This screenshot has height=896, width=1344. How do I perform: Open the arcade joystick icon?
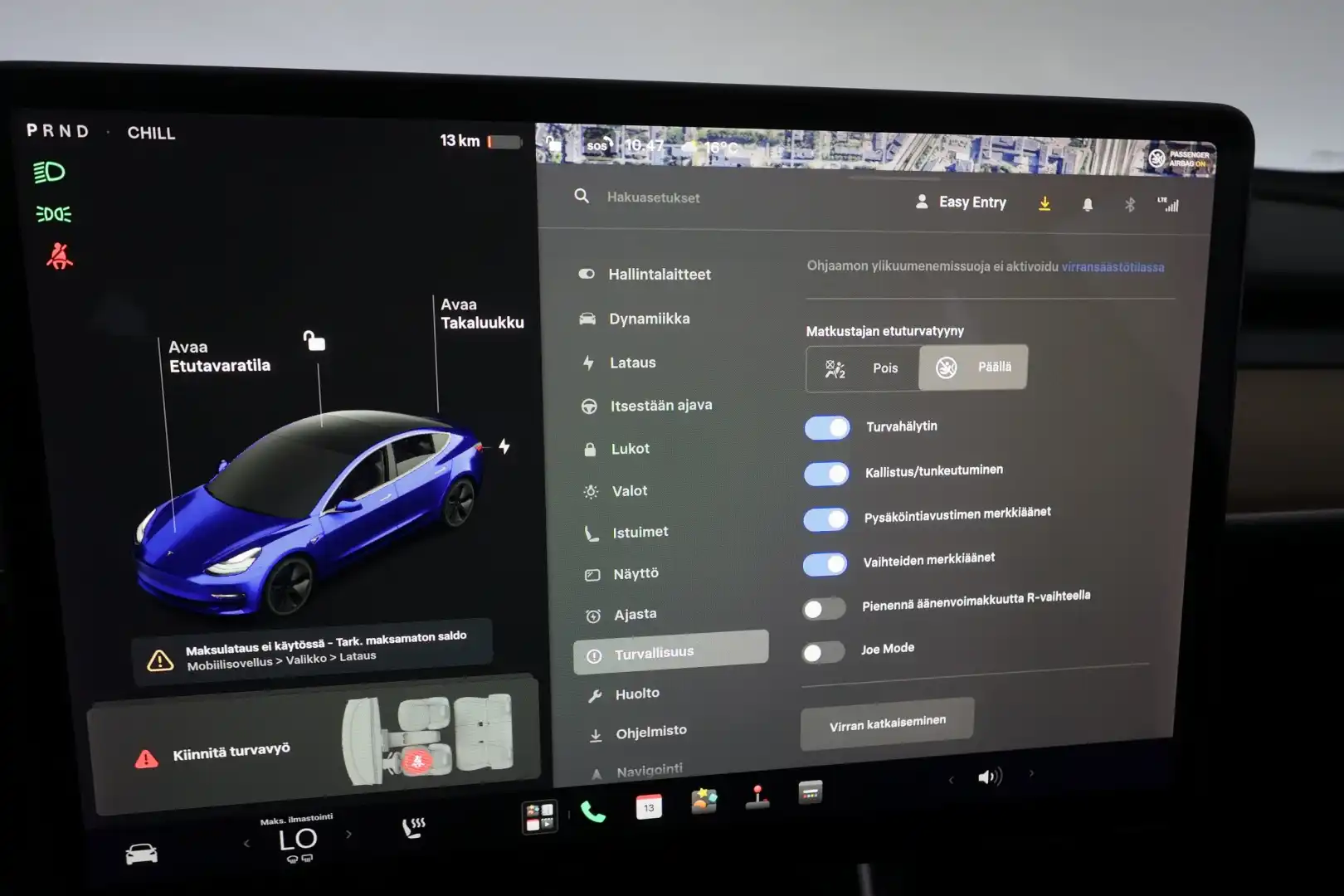757,796
